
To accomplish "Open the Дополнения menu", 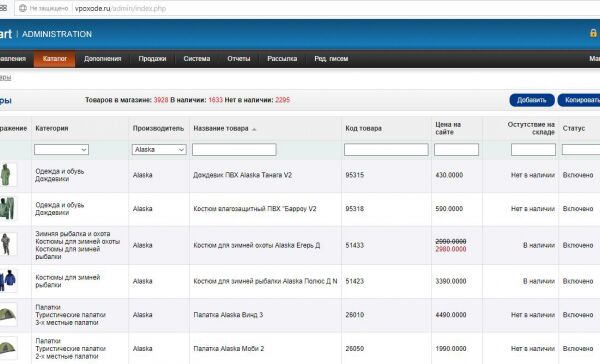I will 103,59.
